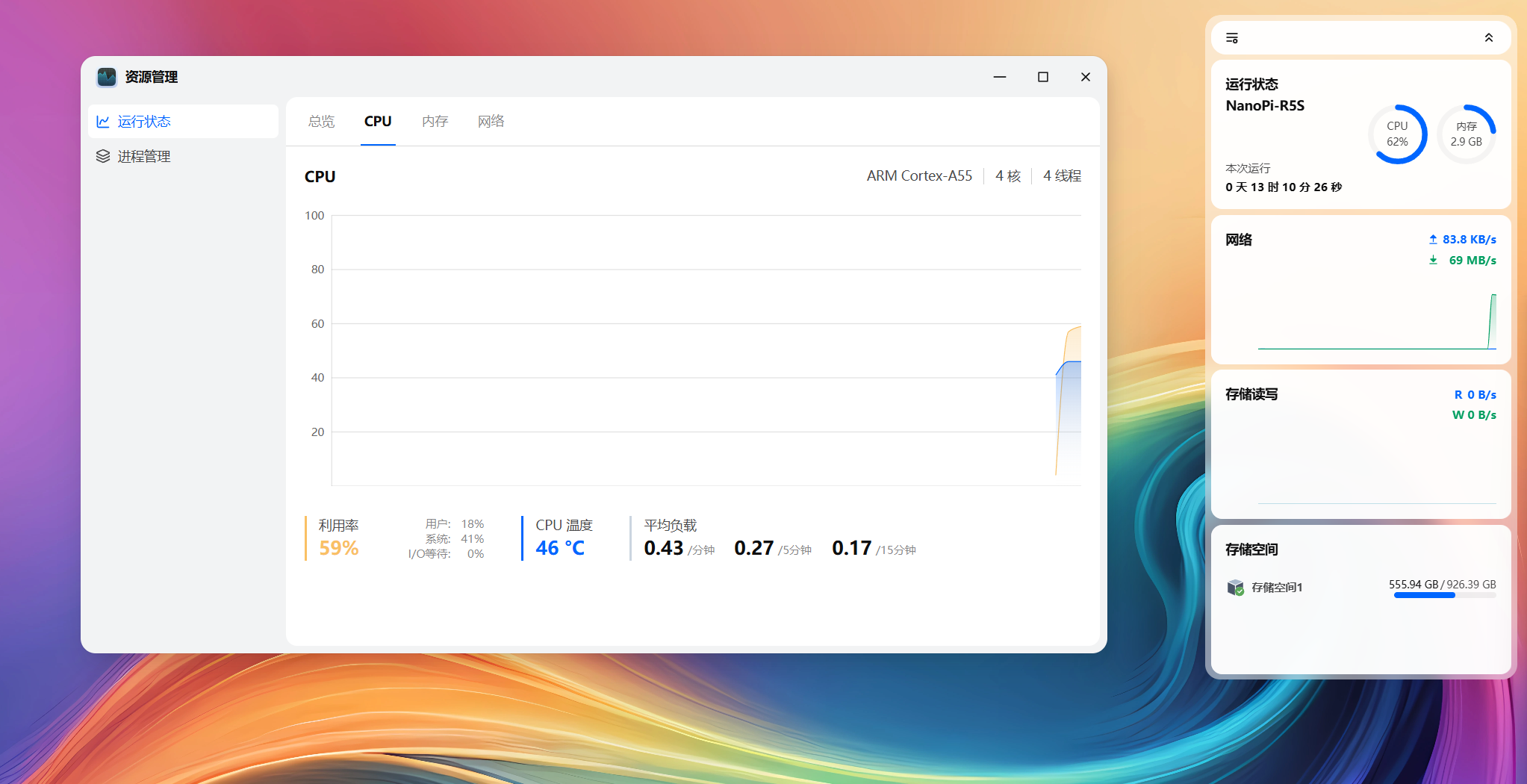This screenshot has height=784, width=1527.
Task: Open the 内存 tab
Action: click(435, 121)
